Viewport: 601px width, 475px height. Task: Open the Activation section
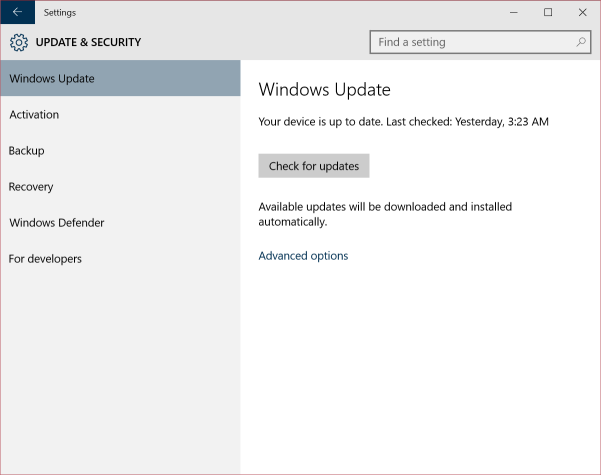(34, 115)
